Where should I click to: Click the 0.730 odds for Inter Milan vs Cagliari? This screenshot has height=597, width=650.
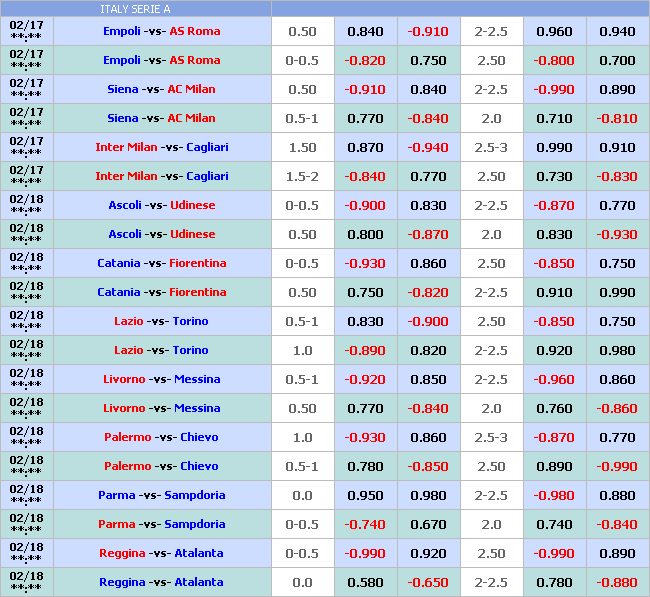click(x=554, y=176)
